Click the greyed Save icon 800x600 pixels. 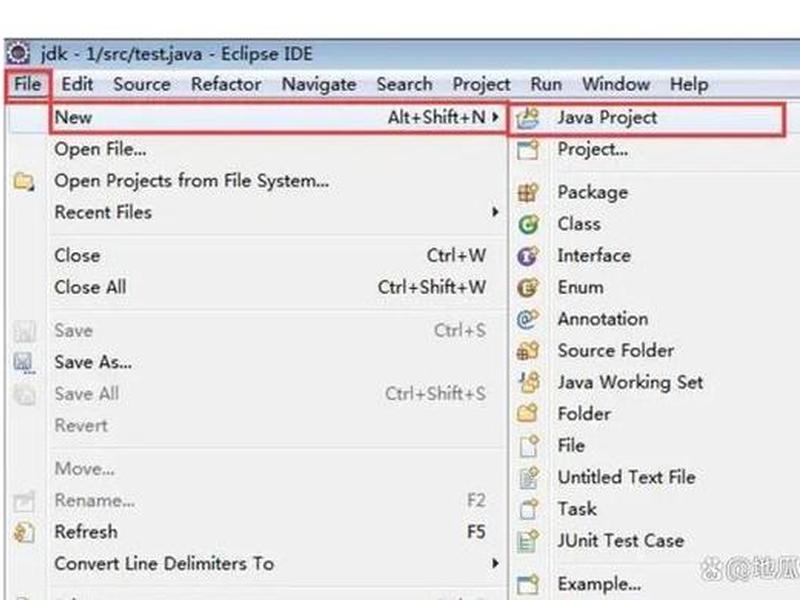(24, 331)
